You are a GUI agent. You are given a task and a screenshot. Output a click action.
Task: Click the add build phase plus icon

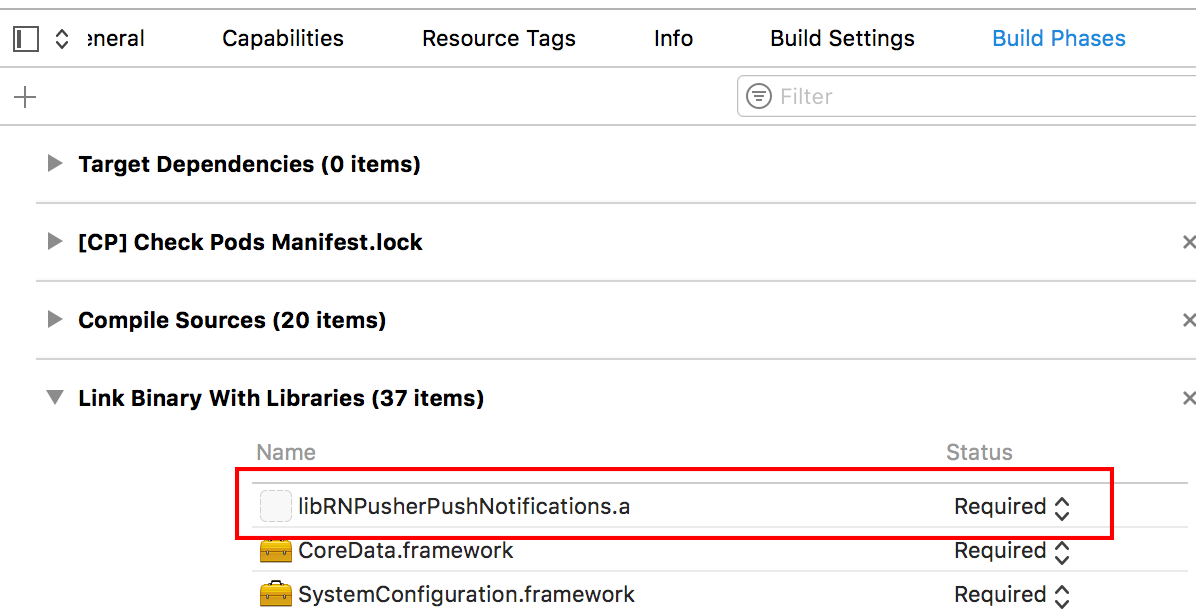24,96
